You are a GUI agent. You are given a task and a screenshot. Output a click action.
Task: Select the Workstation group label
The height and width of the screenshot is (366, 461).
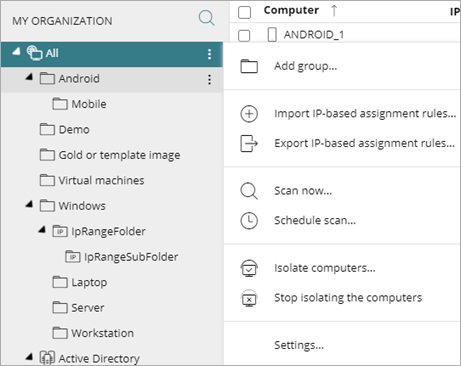102,333
